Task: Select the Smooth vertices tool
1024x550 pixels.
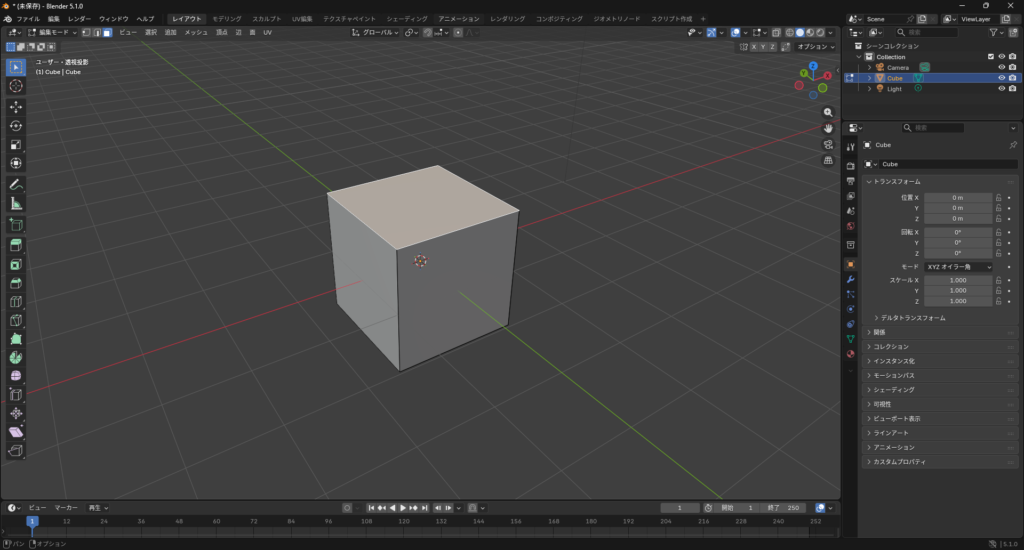Action: tap(16, 376)
